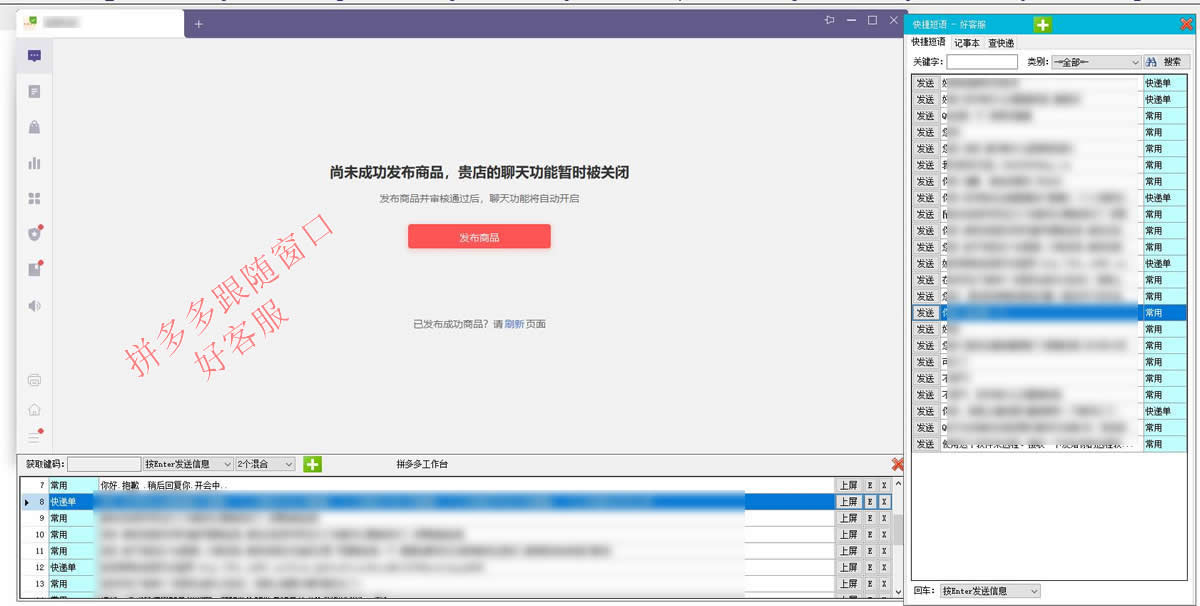Screen dimensions: 1200x606
Task: Click green plus icon in bottom toolbar
Action: 312,464
